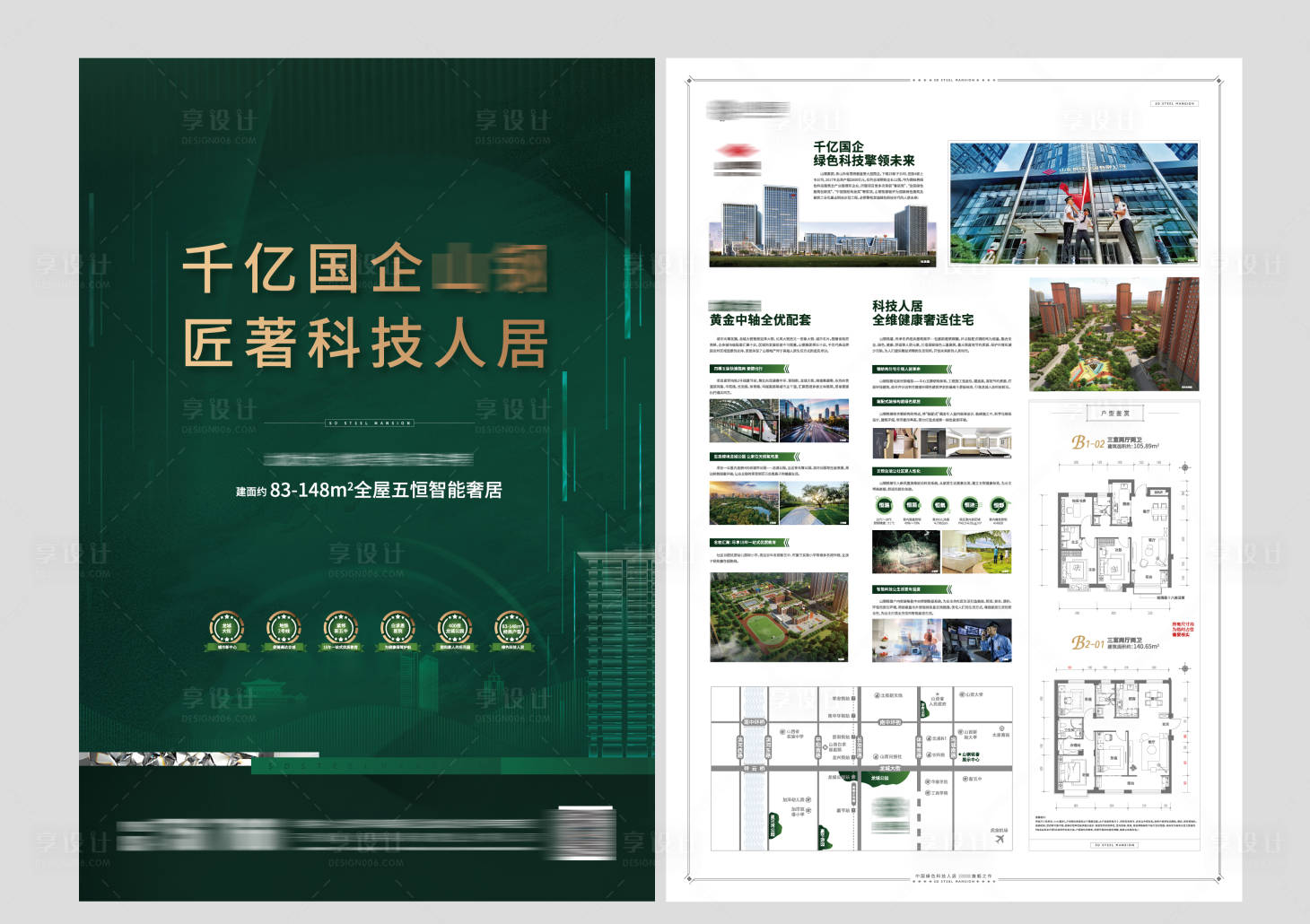Click the 祥云桥 label on map
Image resolution: width=1310 pixels, height=924 pixels.
754,769
